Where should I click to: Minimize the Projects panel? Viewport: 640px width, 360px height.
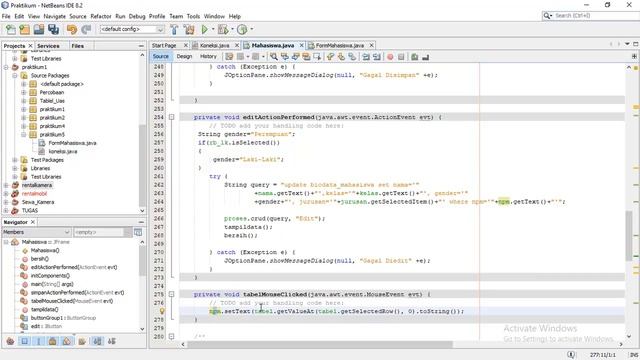(x=141, y=46)
